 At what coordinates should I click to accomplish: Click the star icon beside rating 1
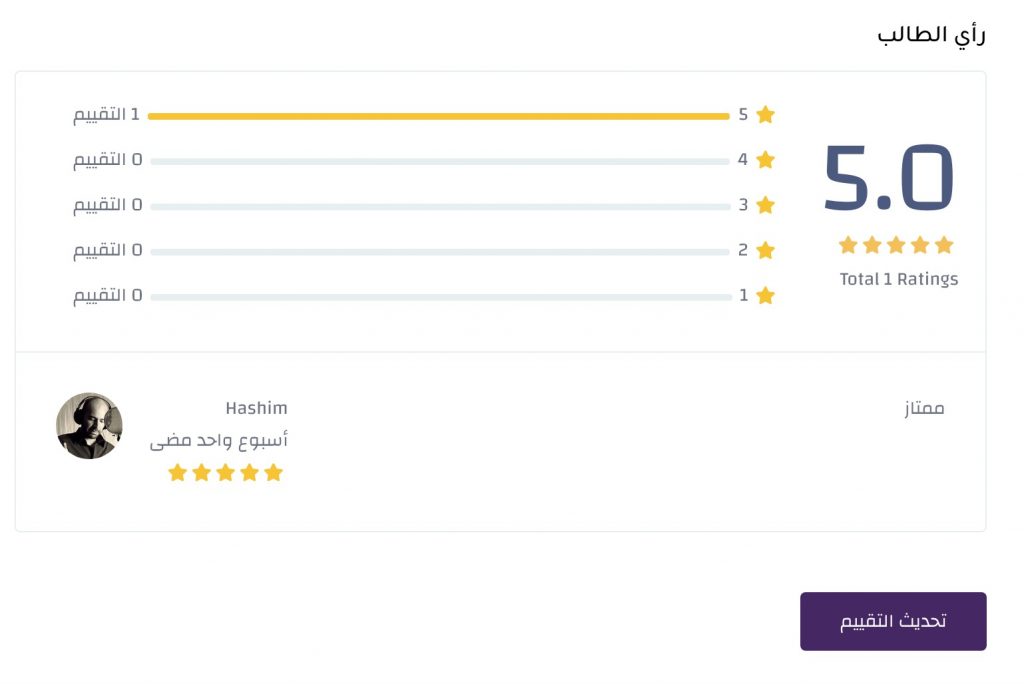coord(766,296)
